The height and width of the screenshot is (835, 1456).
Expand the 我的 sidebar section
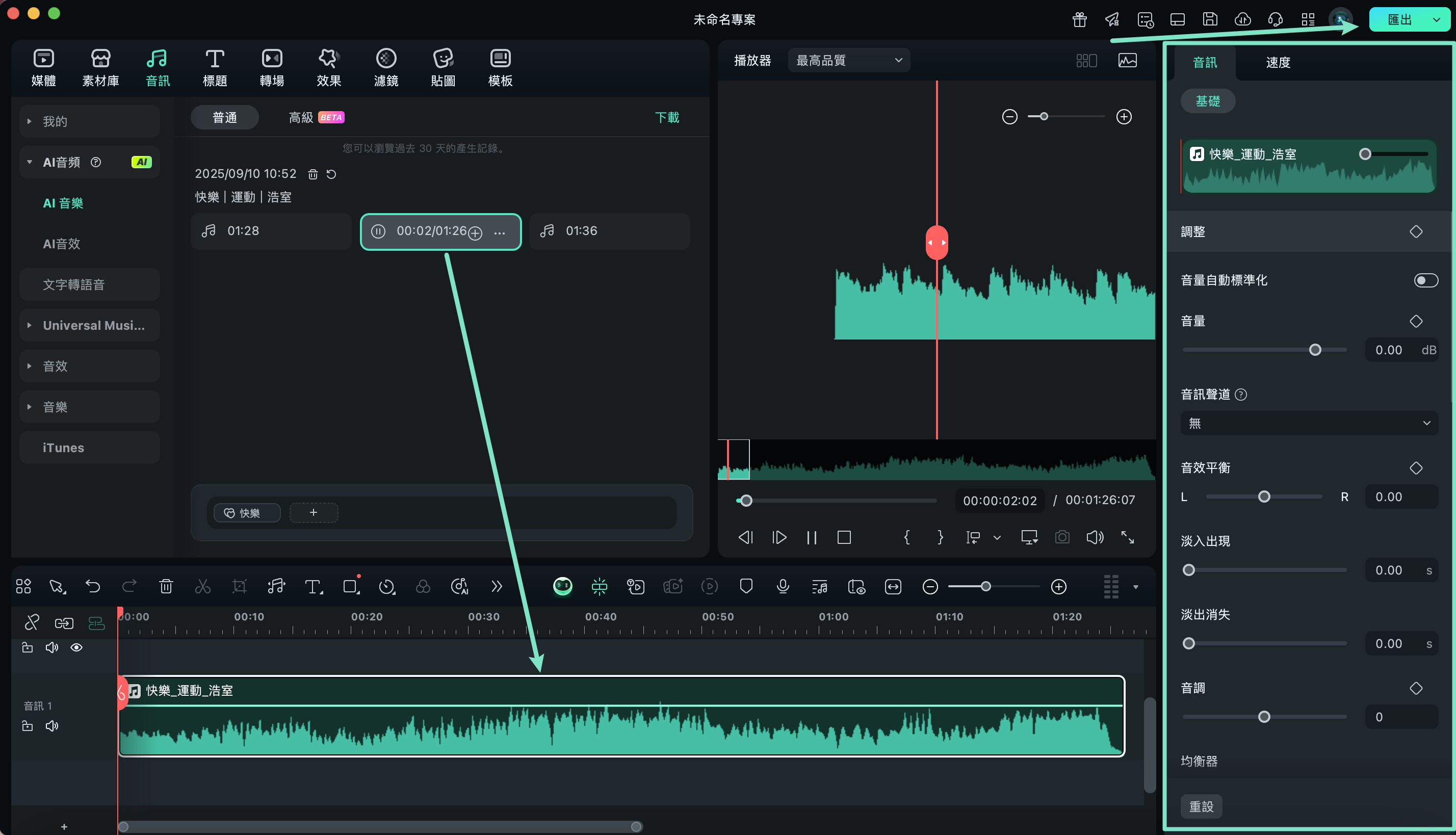tap(29, 121)
